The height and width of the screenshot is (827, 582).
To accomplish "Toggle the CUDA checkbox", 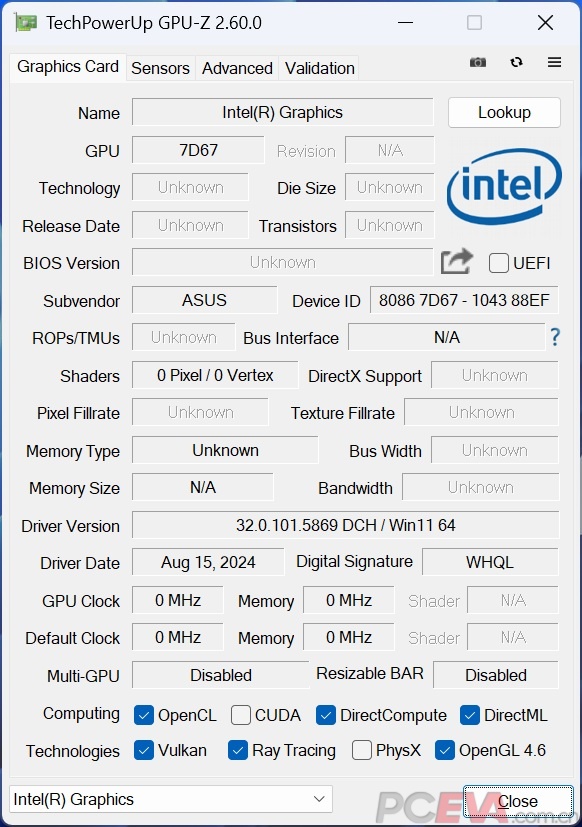I will (x=241, y=715).
